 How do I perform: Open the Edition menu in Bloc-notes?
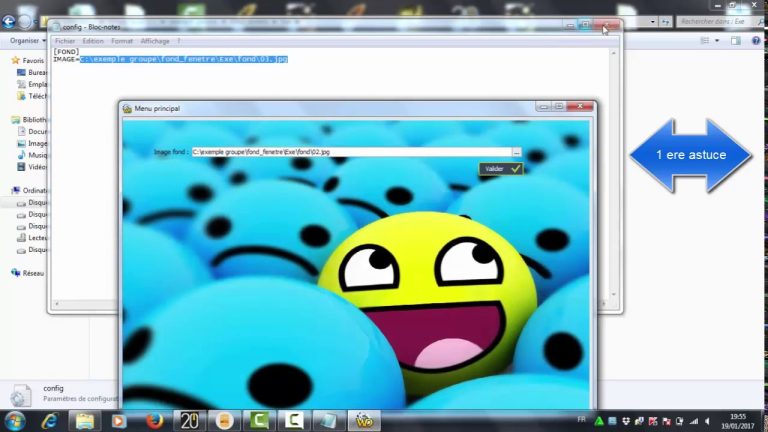coord(93,41)
